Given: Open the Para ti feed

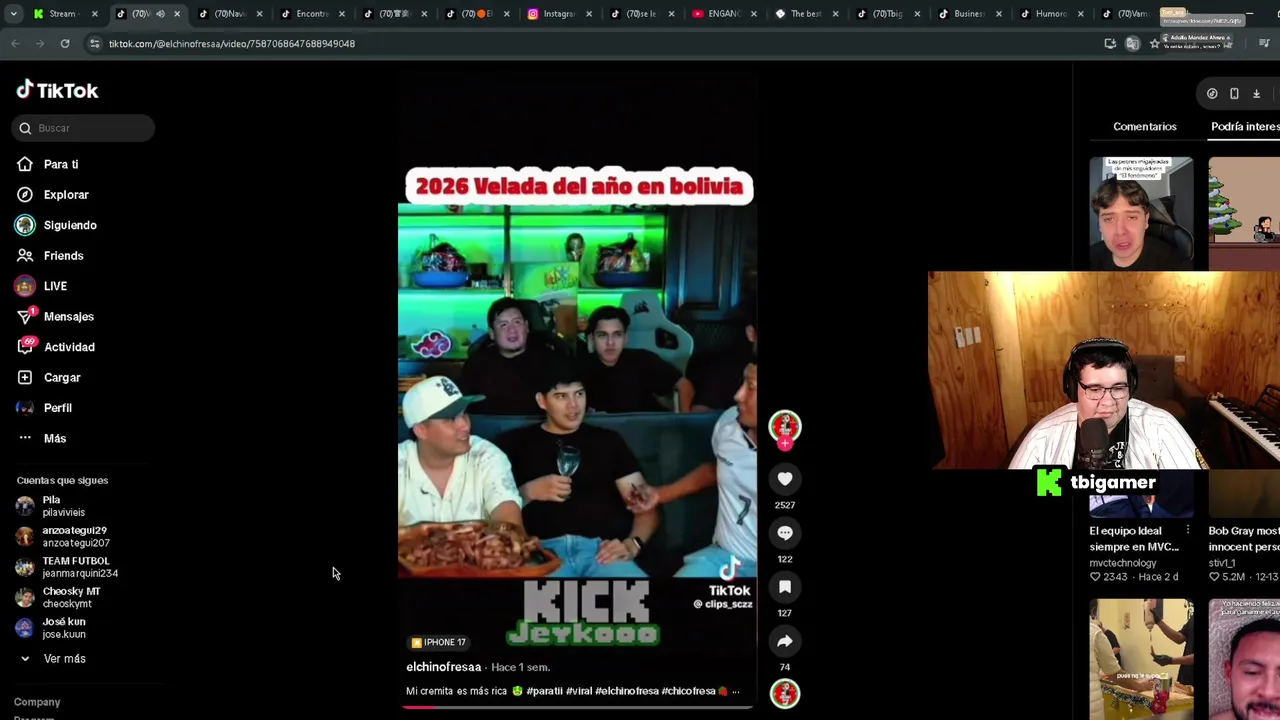Looking at the screenshot, I should pyautogui.click(x=47, y=164).
